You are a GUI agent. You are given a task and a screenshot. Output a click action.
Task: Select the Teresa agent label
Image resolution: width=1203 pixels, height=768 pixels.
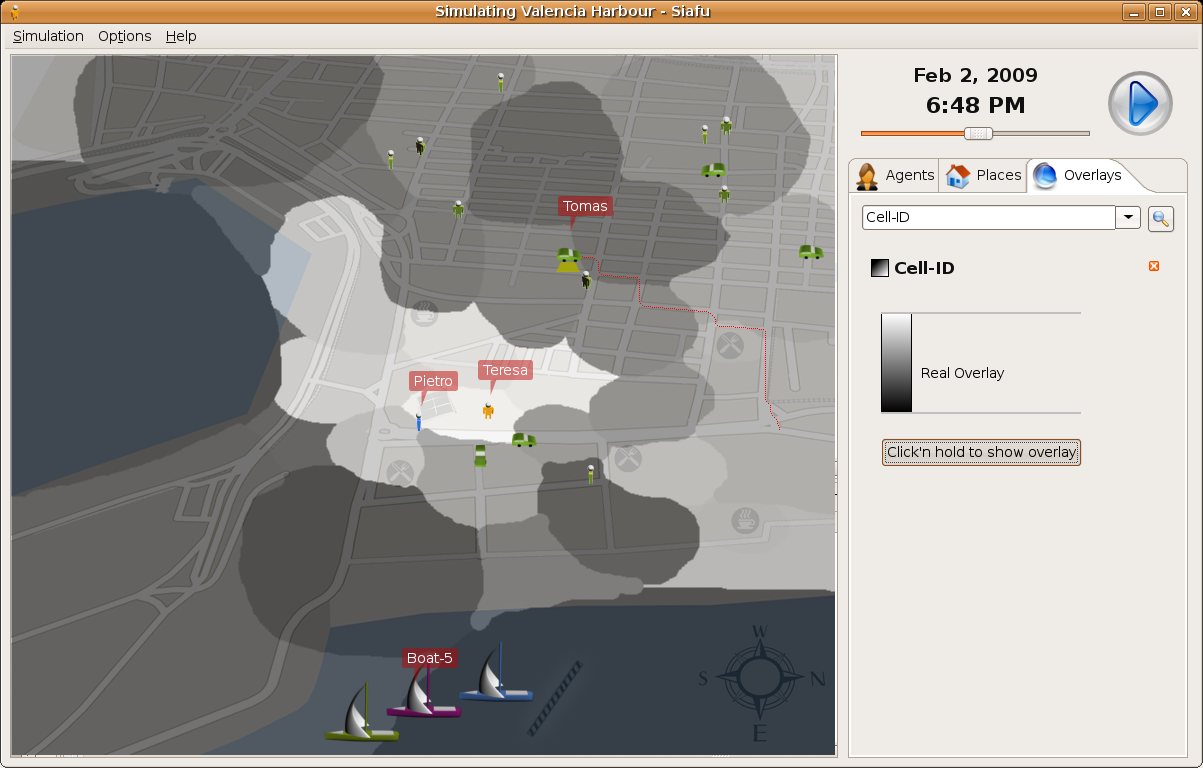[x=505, y=370]
